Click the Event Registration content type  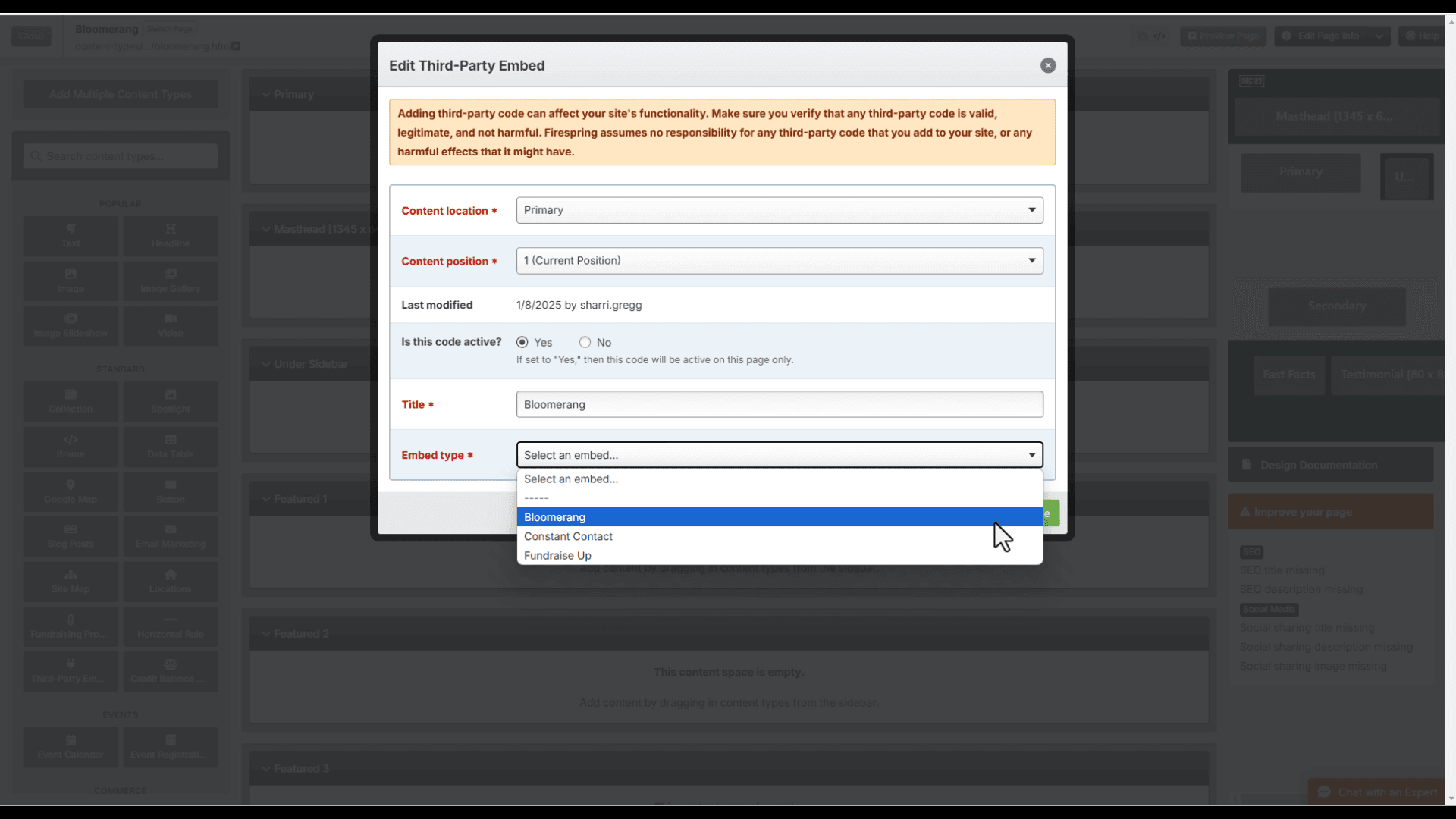tap(171, 747)
